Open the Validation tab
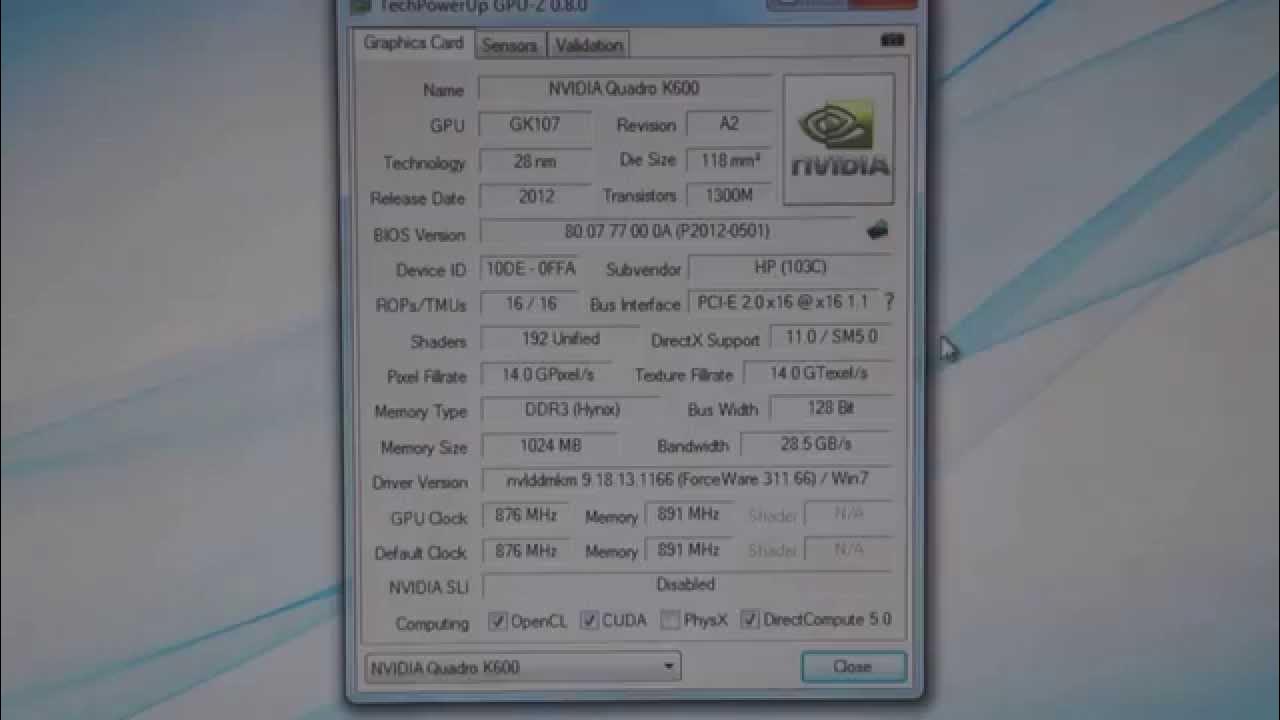This screenshot has height=720, width=1280. pos(589,45)
